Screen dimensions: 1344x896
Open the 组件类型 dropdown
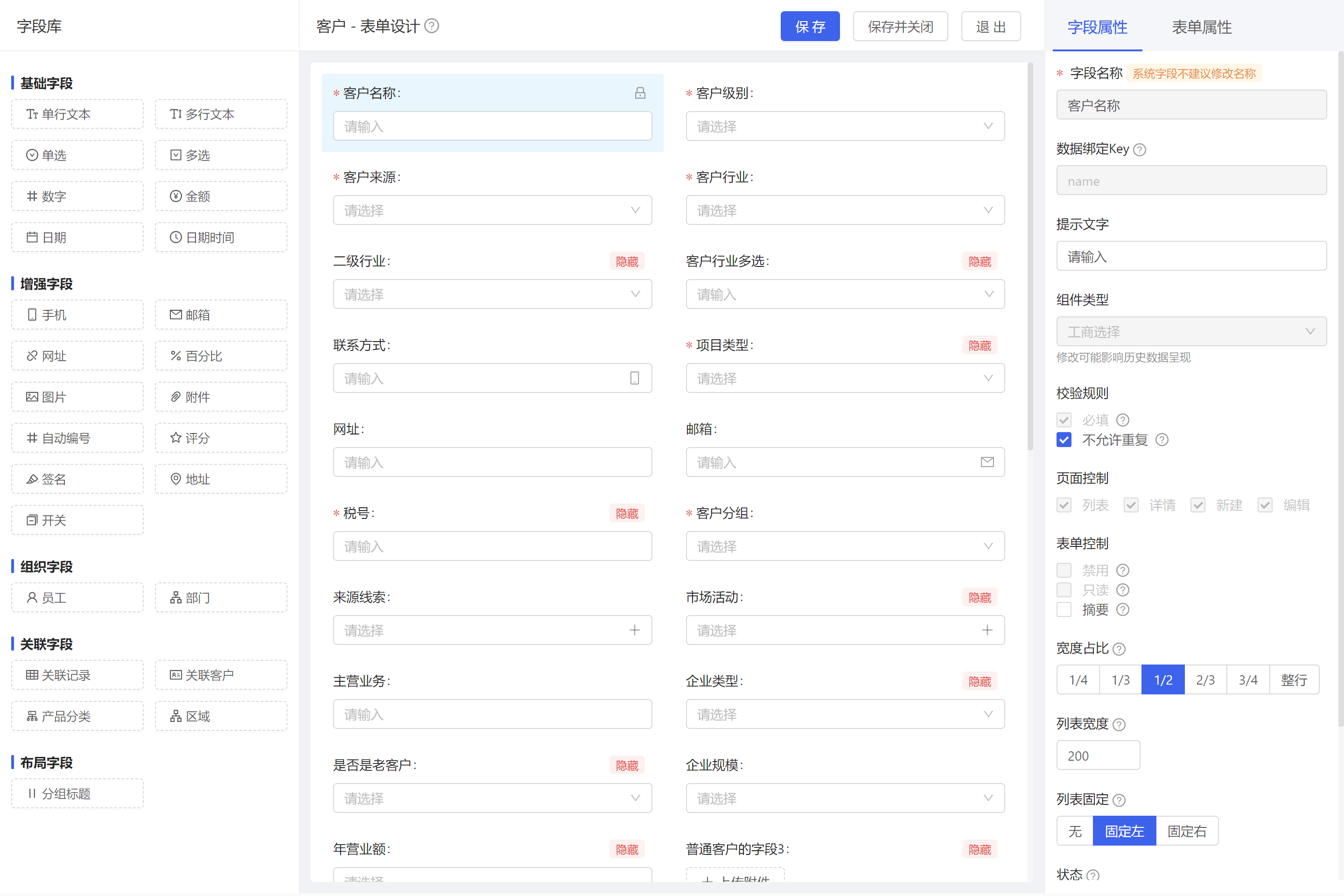click(1191, 332)
